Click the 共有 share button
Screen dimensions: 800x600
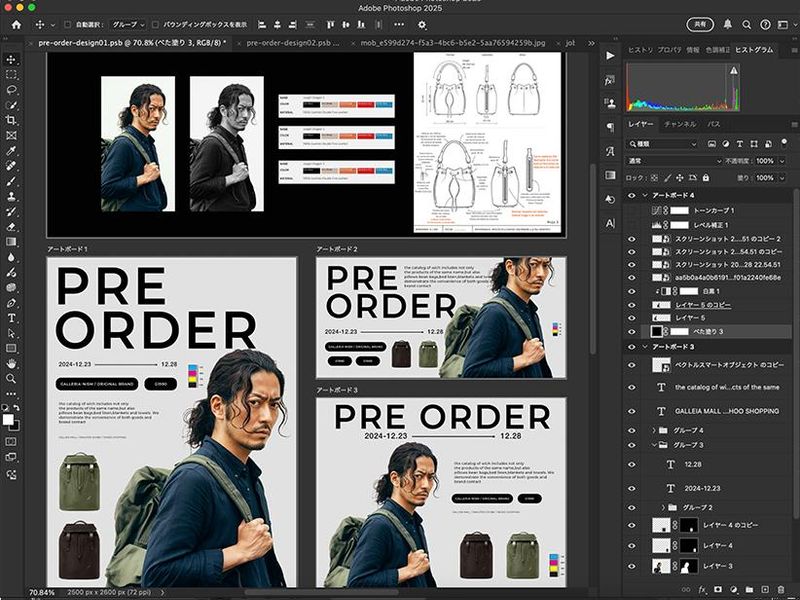point(700,24)
